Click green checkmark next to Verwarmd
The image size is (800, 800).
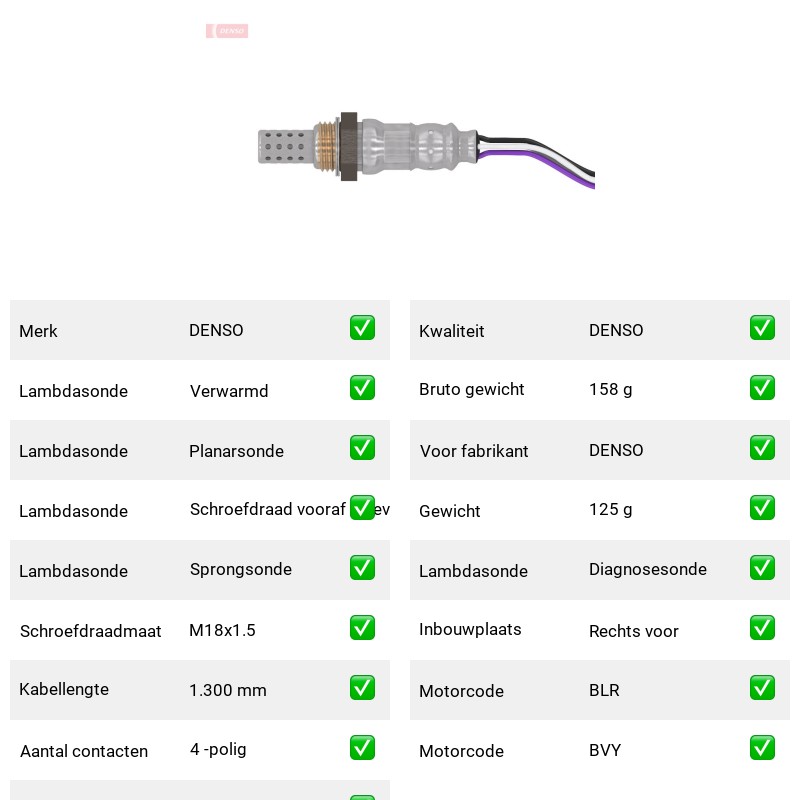pos(362,388)
